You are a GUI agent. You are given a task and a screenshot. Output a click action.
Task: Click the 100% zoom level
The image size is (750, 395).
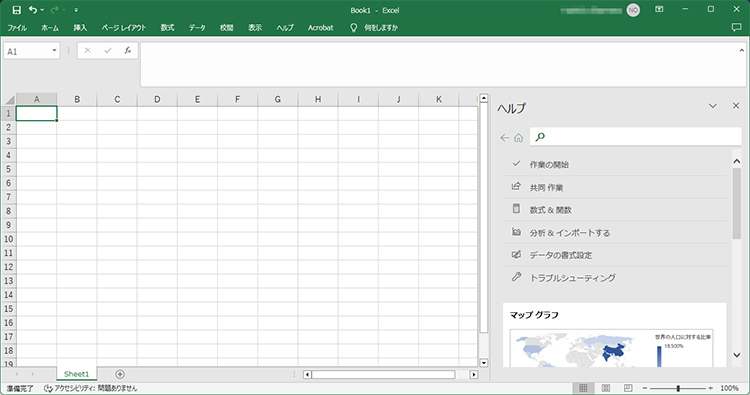[729, 388]
